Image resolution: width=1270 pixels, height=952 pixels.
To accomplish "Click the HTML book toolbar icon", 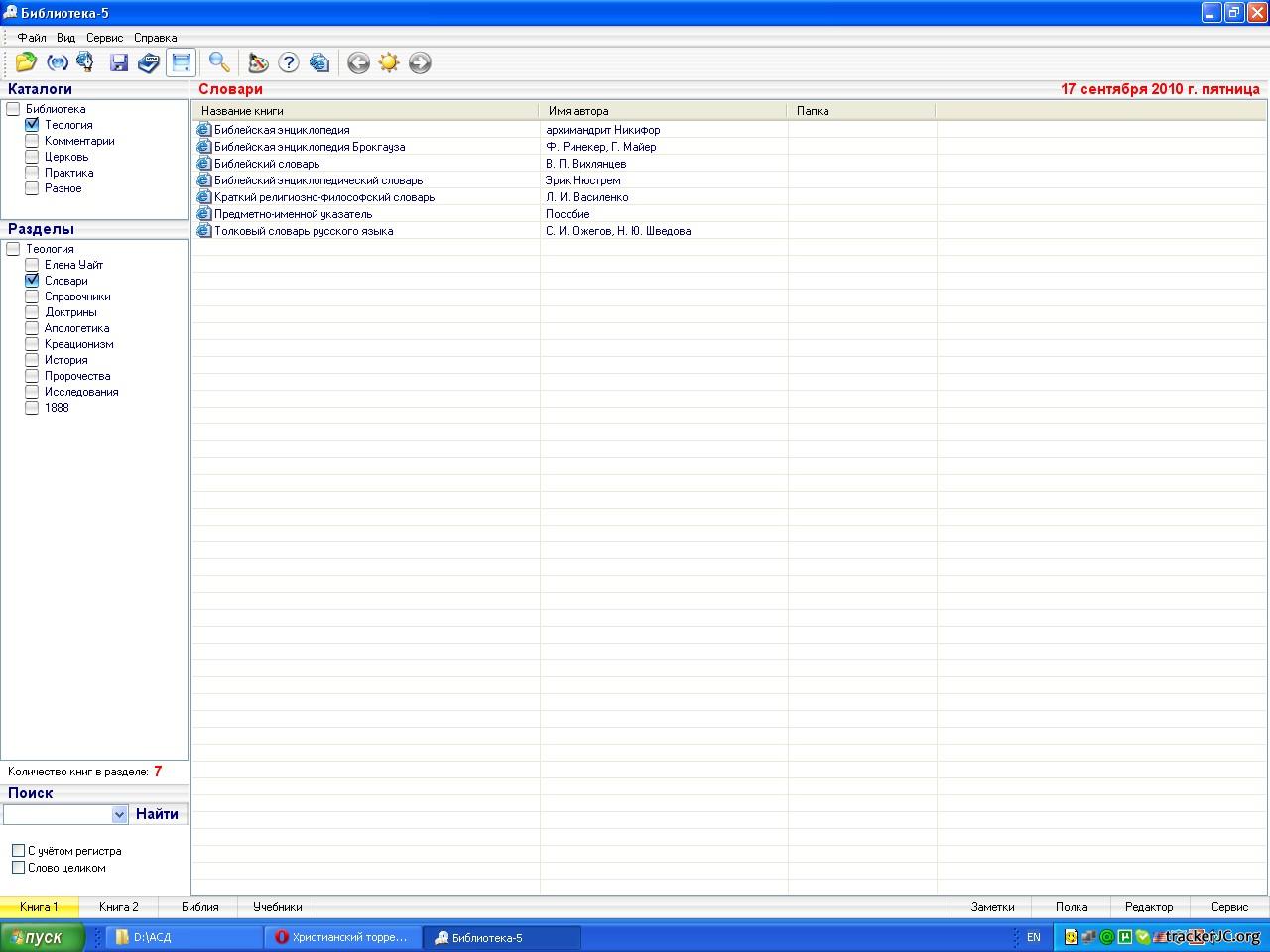I will click(x=149, y=62).
